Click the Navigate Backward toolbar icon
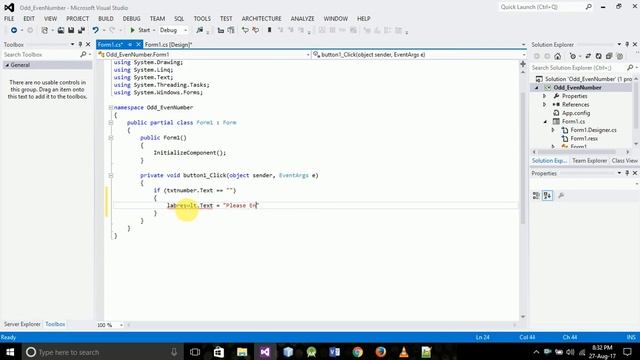The height and width of the screenshot is (360, 640). pyautogui.click(x=13, y=30)
